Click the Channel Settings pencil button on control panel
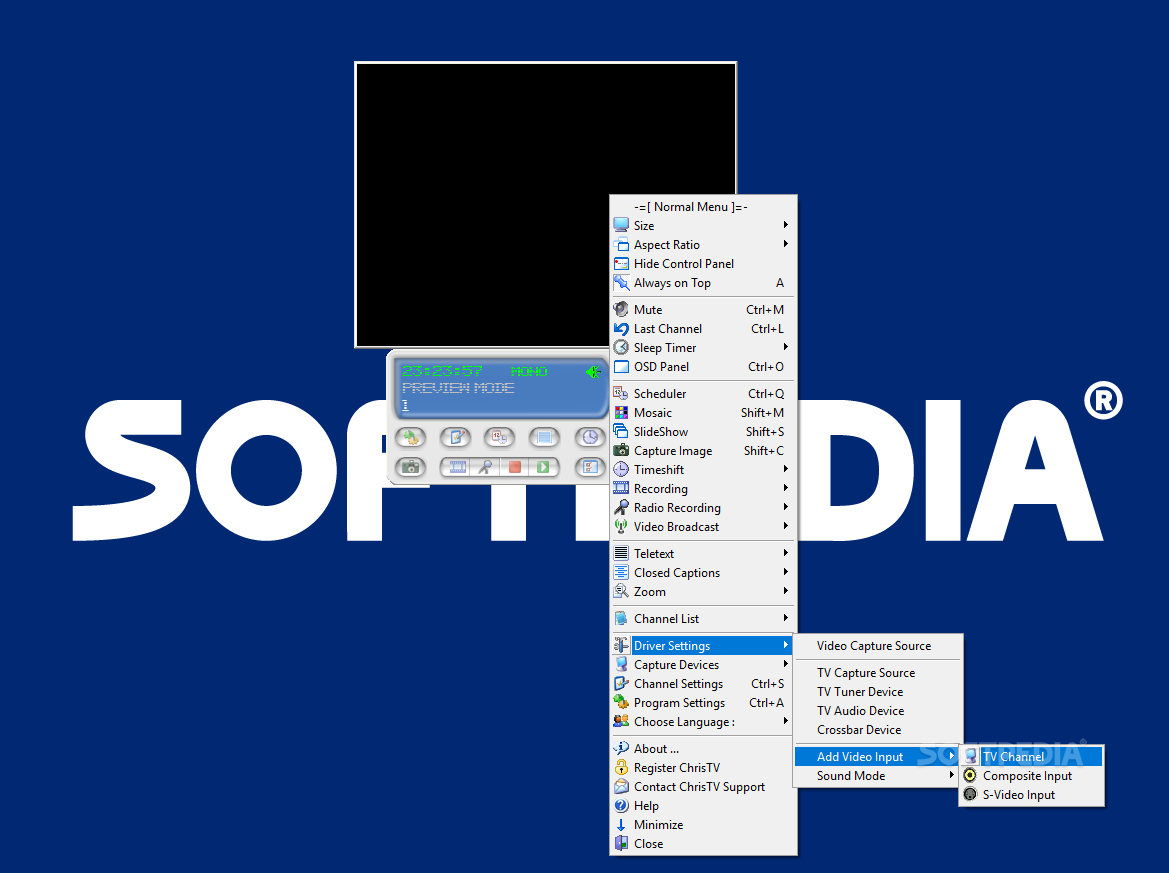Screen dimensions: 1169x873 coord(456,438)
